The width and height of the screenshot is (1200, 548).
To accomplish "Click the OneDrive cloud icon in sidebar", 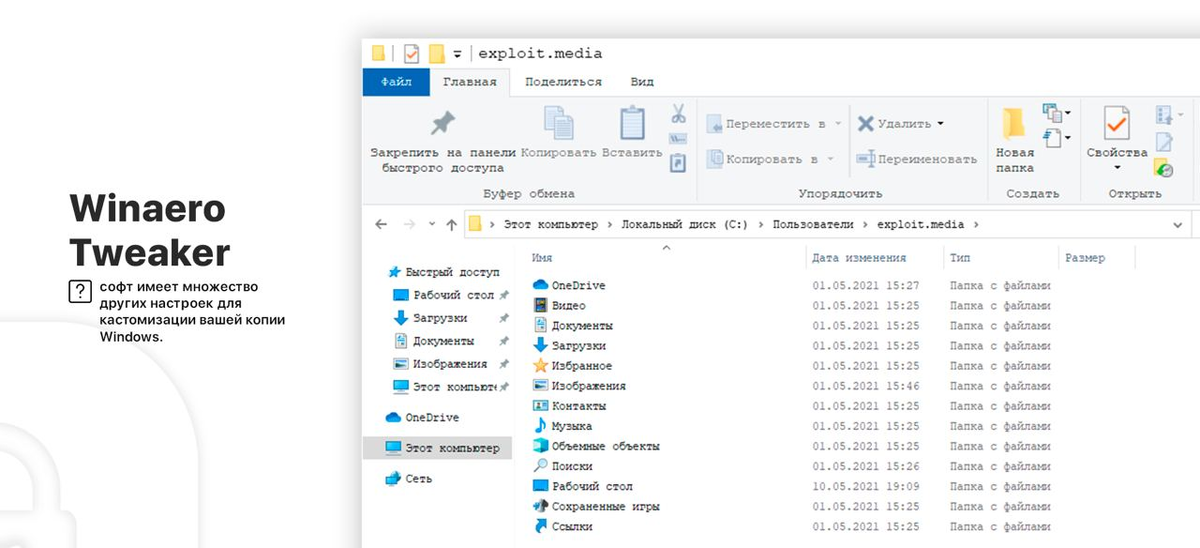I will click(x=394, y=417).
